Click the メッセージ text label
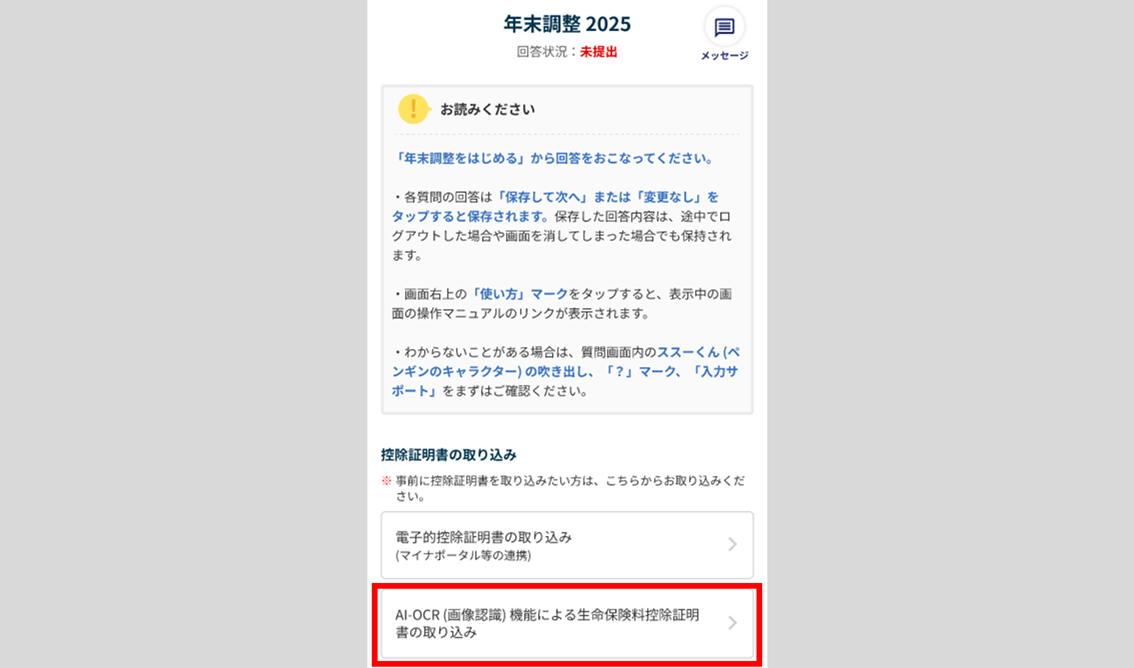Viewport: 1134px width, 668px height. coord(724,56)
